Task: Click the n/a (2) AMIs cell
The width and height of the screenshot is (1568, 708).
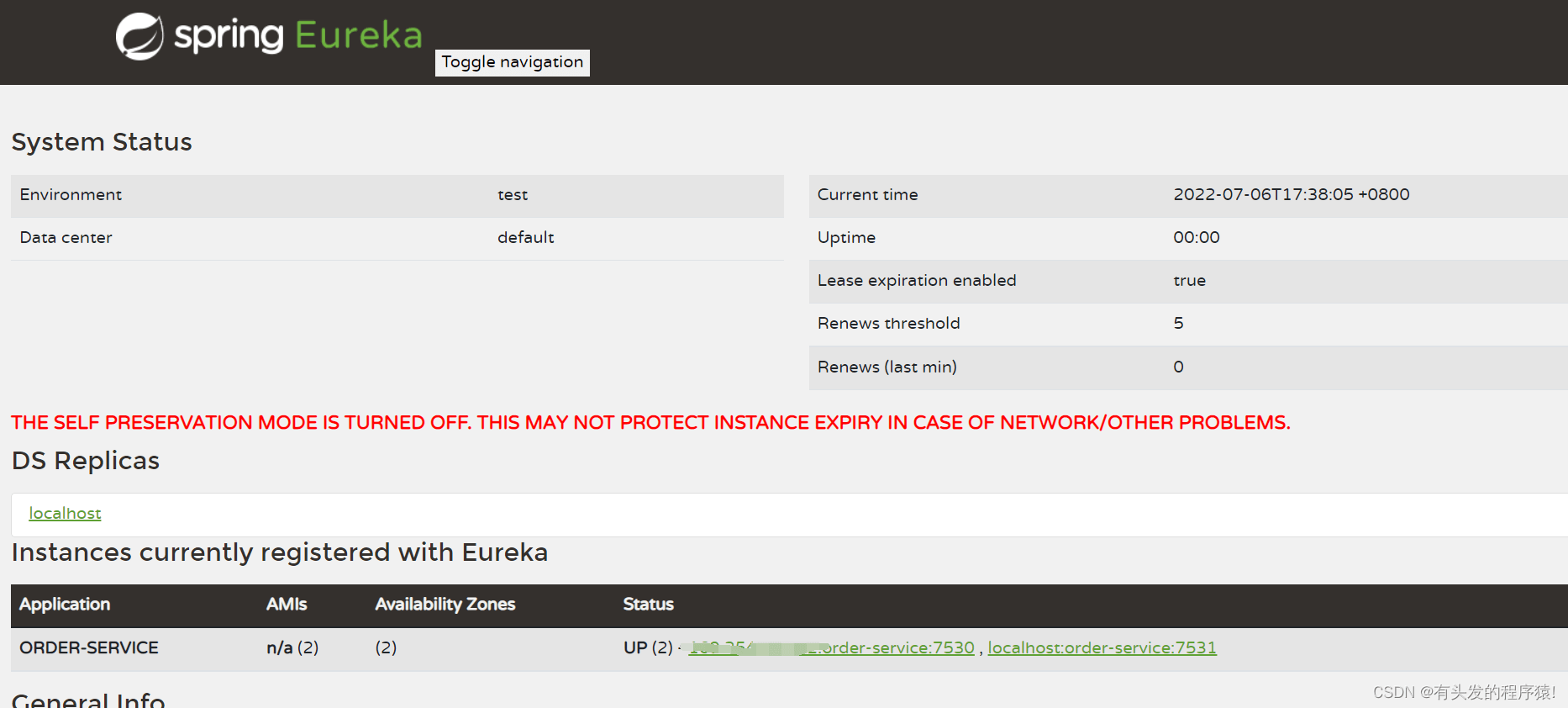Action: point(292,647)
